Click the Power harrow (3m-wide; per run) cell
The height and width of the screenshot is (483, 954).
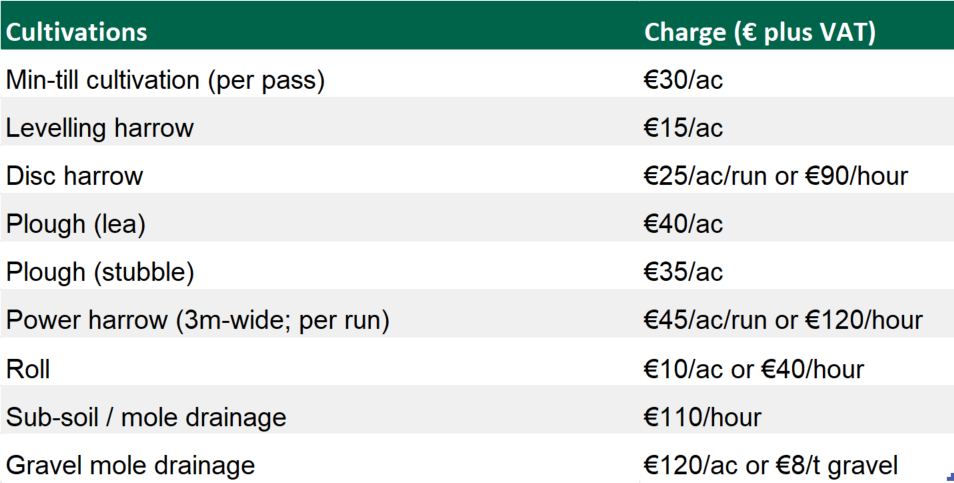pyautogui.click(x=198, y=321)
